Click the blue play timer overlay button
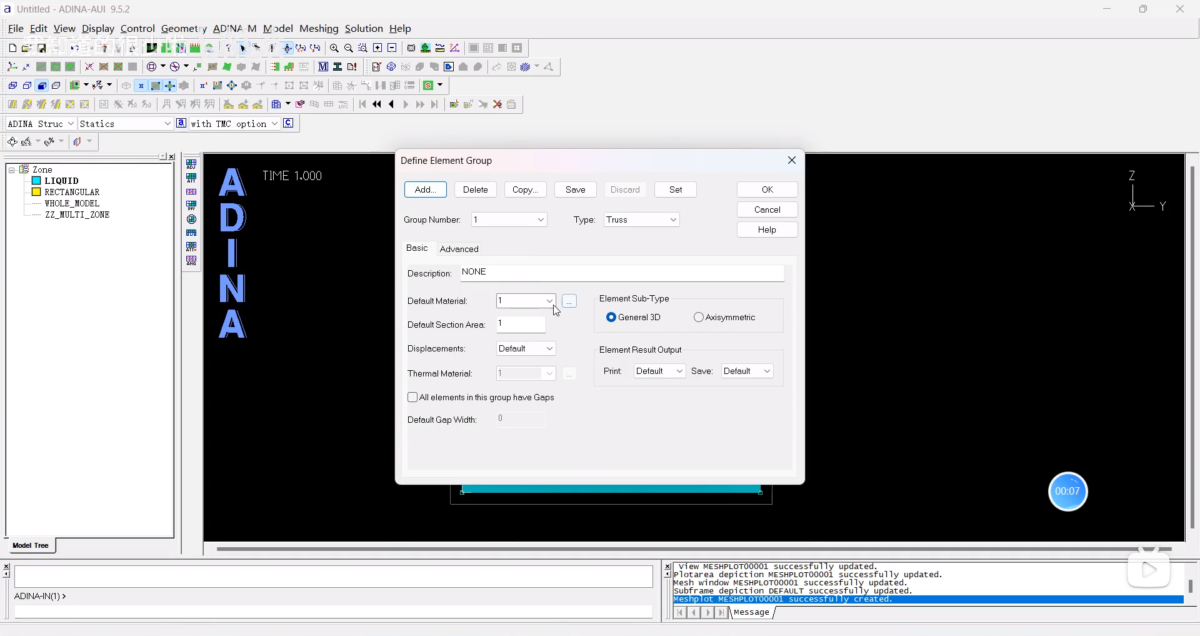The width and height of the screenshot is (1200, 636). point(1067,491)
